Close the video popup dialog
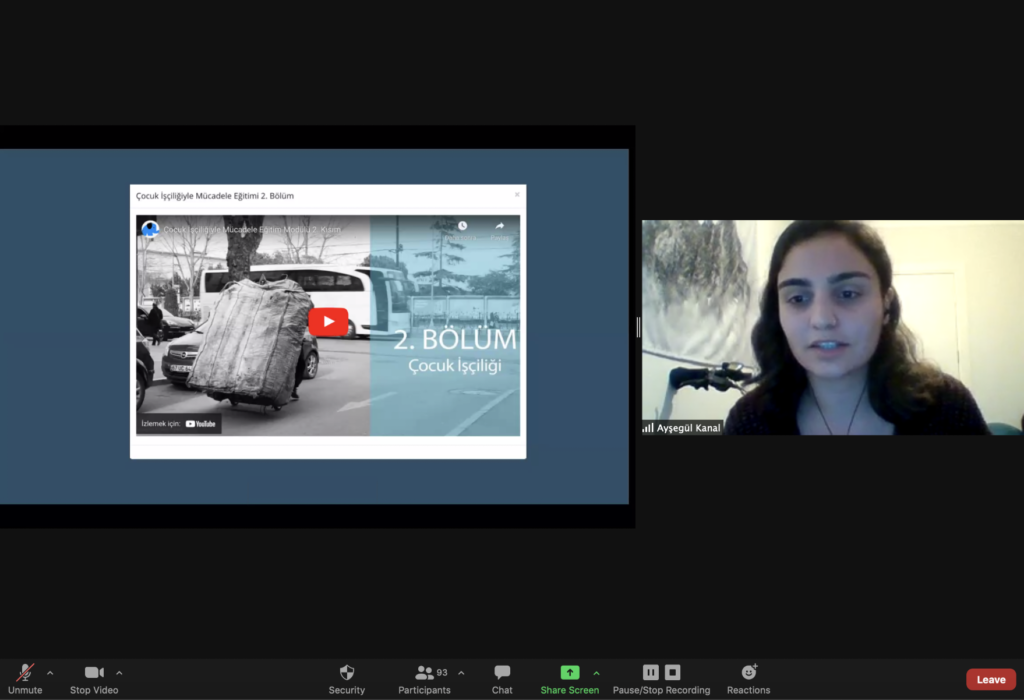 tap(517, 195)
